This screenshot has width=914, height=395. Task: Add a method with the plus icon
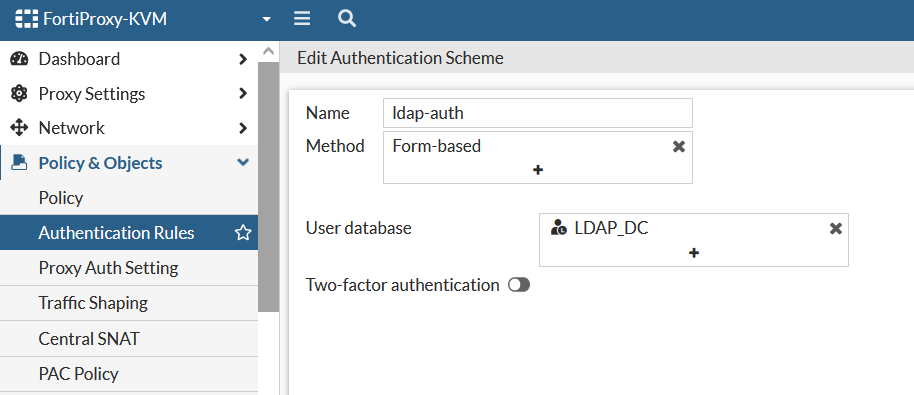tap(538, 170)
